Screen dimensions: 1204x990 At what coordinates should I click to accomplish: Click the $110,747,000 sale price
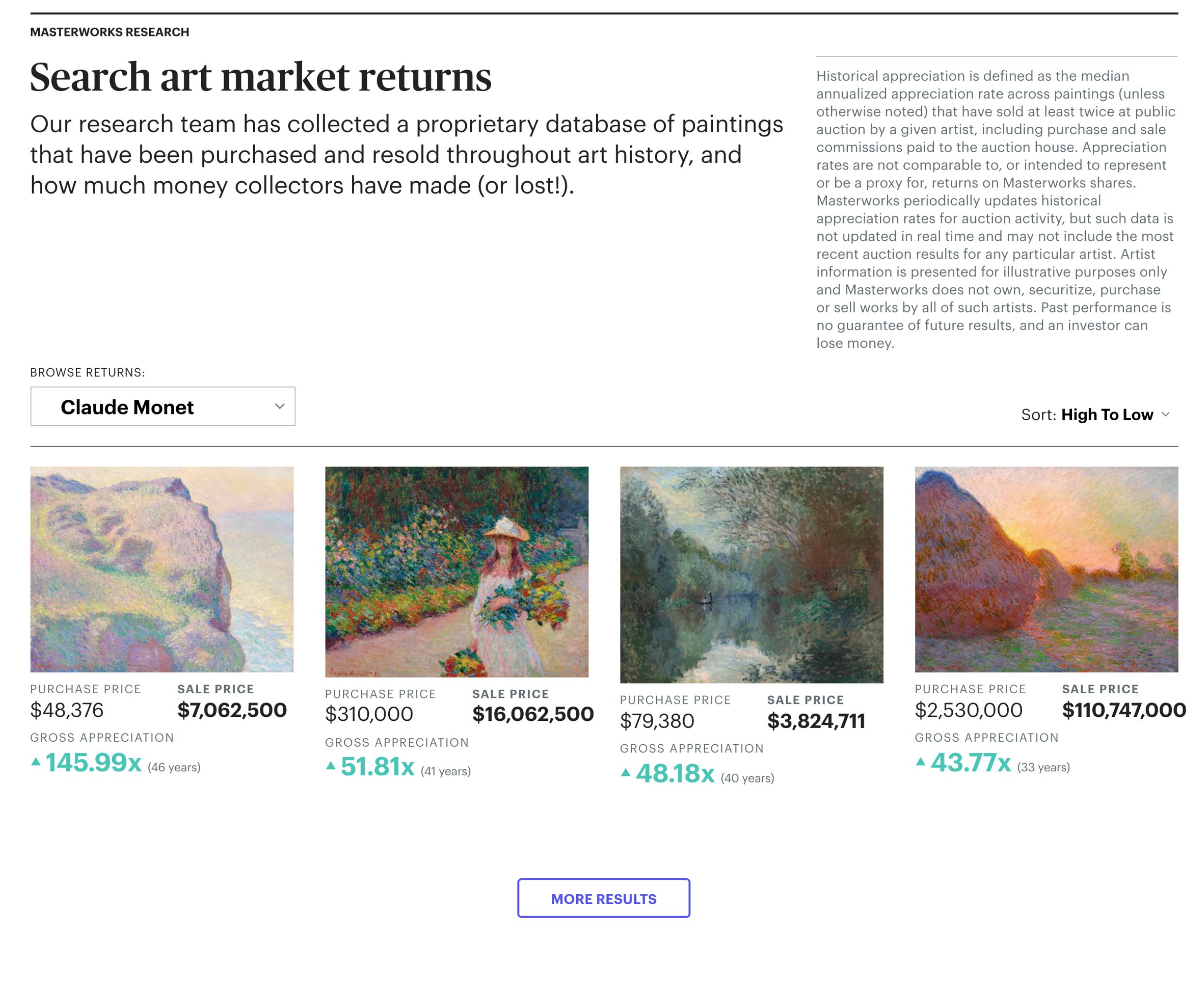pyautogui.click(x=1123, y=710)
